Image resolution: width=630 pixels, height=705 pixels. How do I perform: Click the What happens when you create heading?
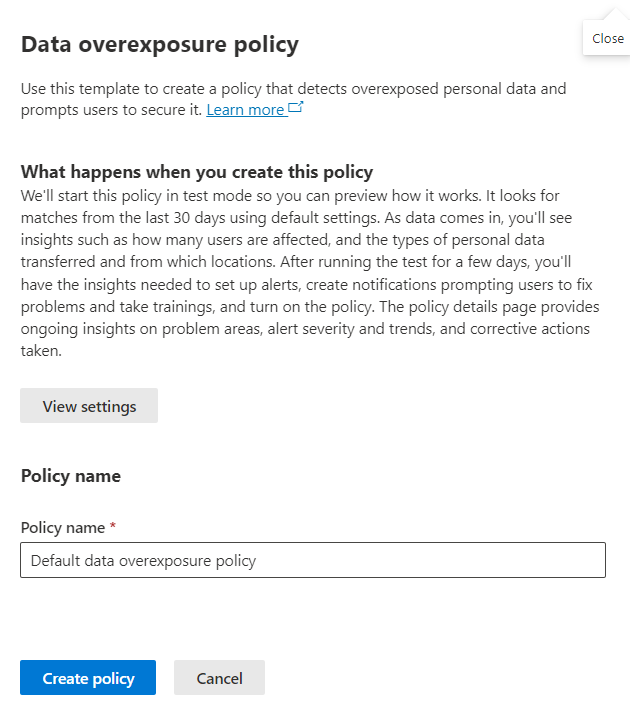click(x=197, y=171)
